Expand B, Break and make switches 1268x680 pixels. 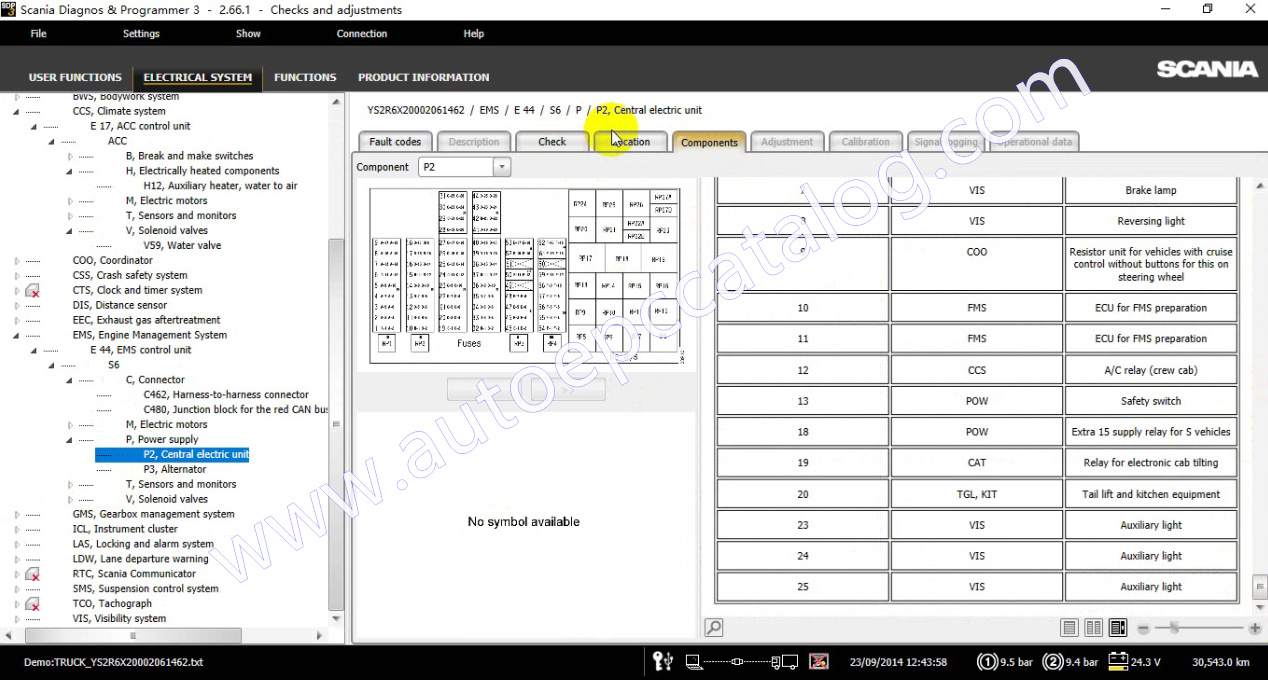pos(70,156)
